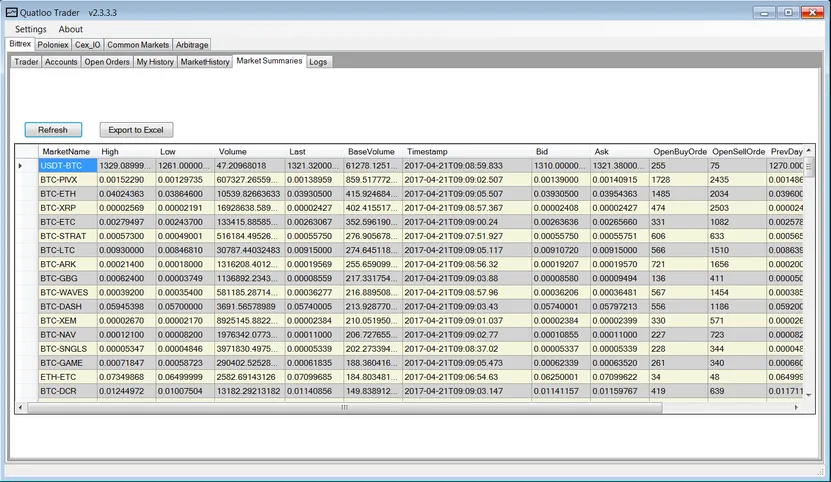Switch to the Cex_IO exchange tab
This screenshot has height=482, width=831.
click(87, 45)
